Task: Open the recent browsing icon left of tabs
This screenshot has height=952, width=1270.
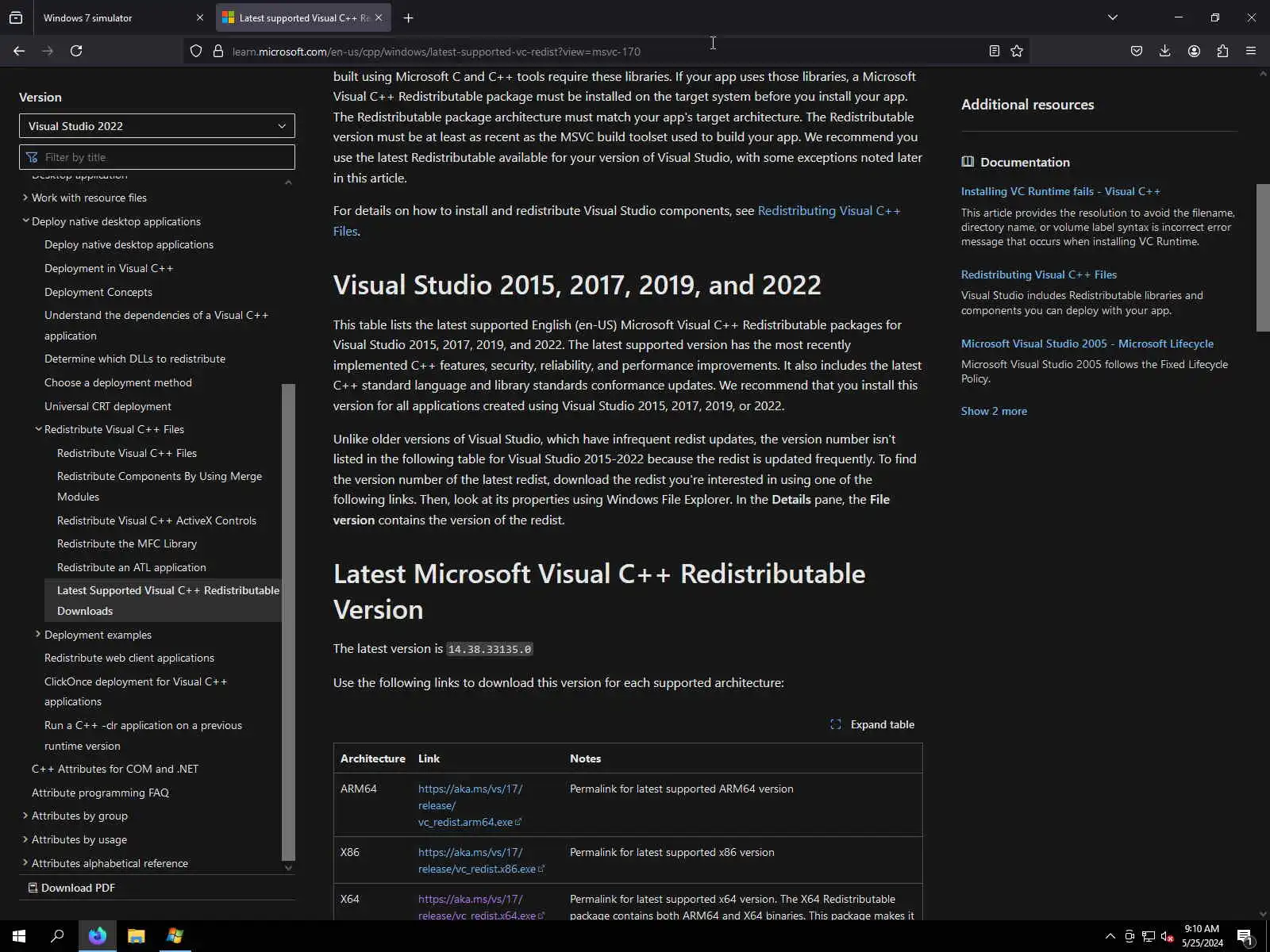Action: tap(16, 17)
